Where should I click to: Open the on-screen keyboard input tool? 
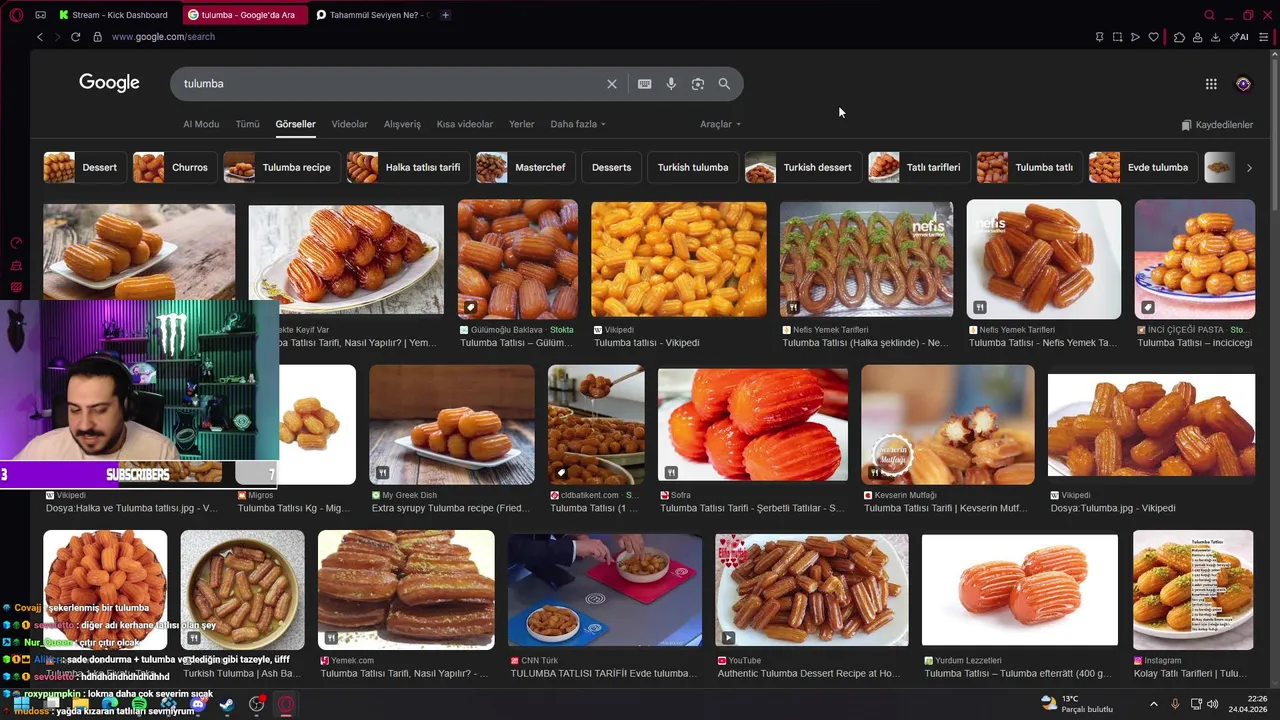pos(645,84)
